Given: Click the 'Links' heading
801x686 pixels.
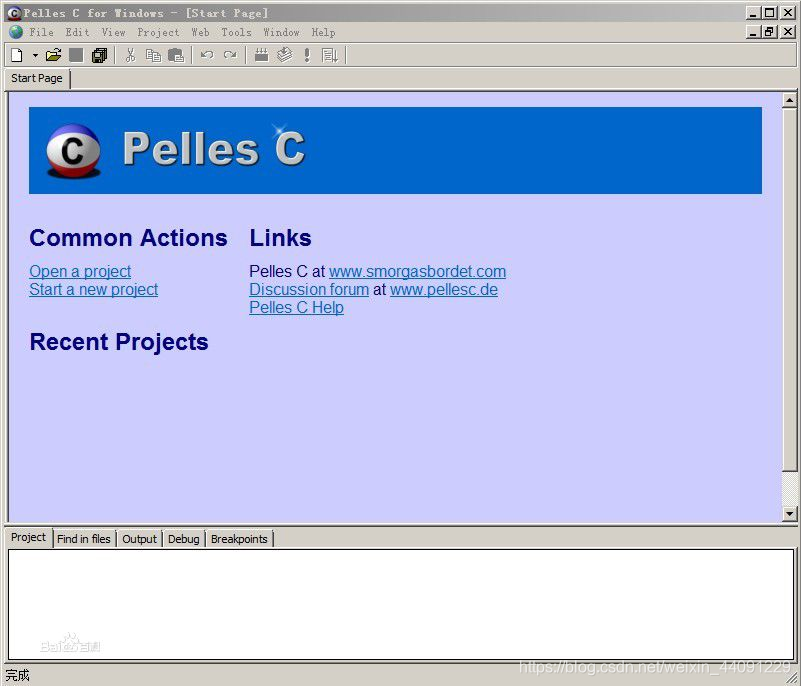Looking at the screenshot, I should [280, 238].
